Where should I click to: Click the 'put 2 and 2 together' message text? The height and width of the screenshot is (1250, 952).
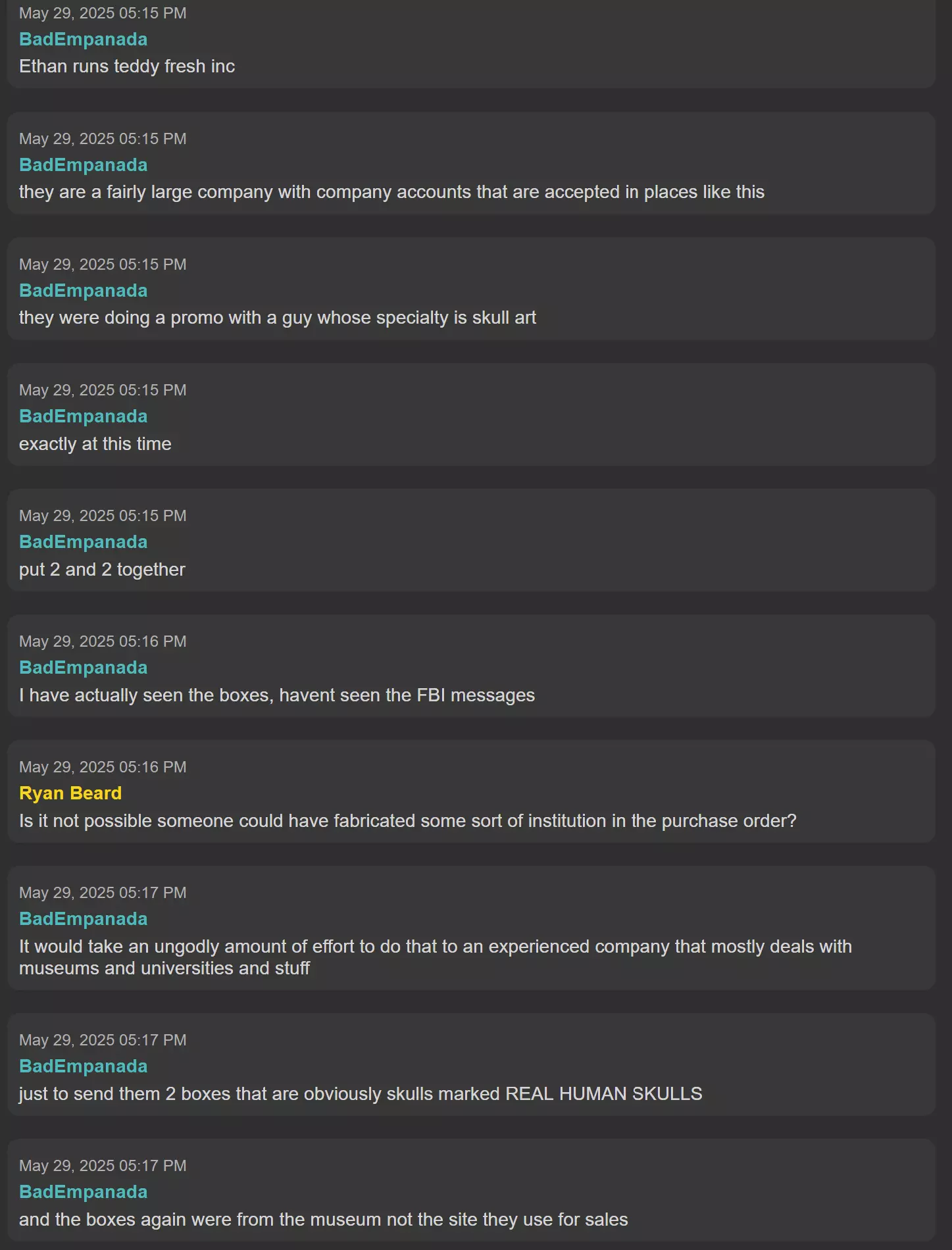pyautogui.click(x=102, y=570)
